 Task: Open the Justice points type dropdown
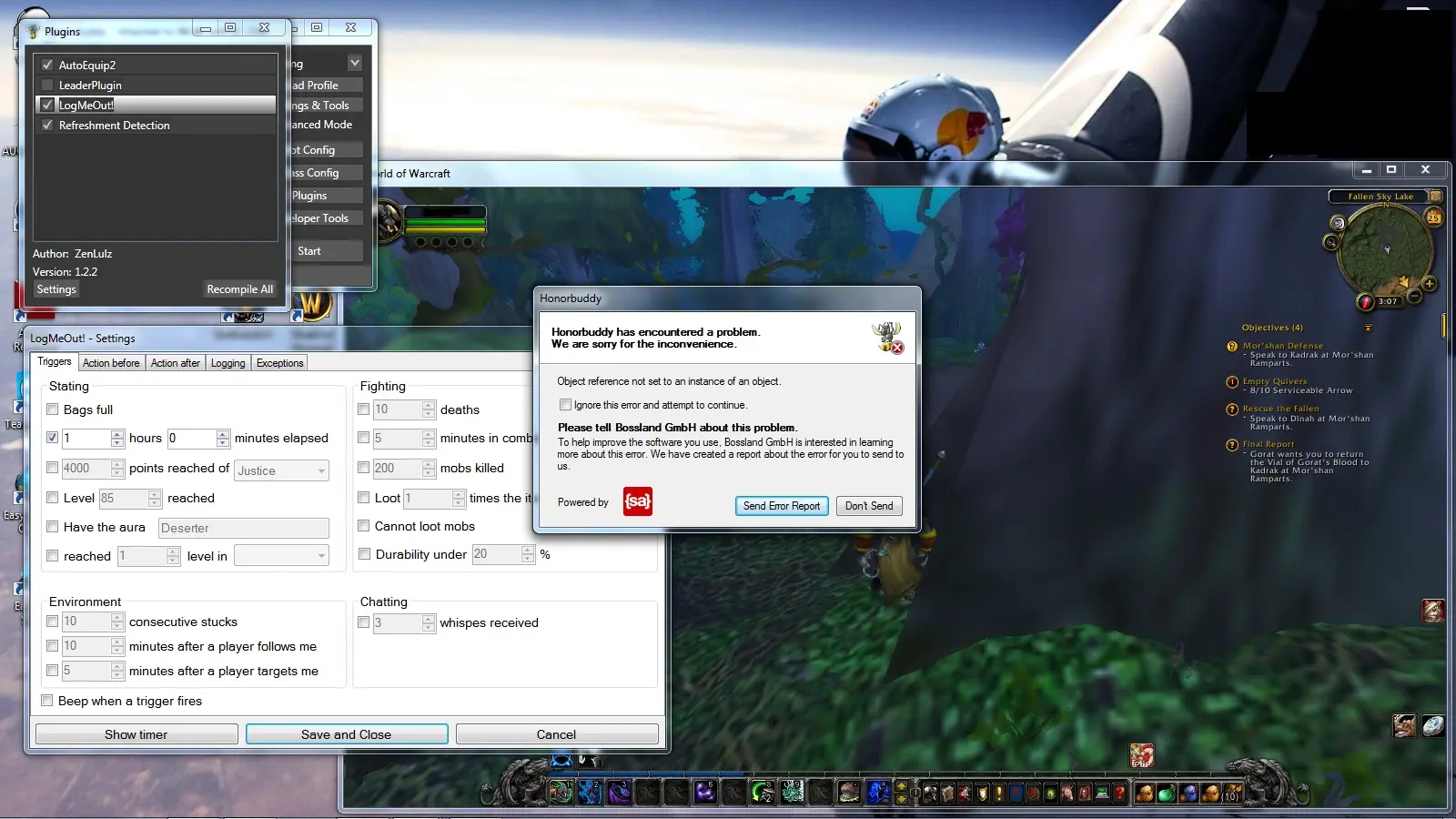321,470
